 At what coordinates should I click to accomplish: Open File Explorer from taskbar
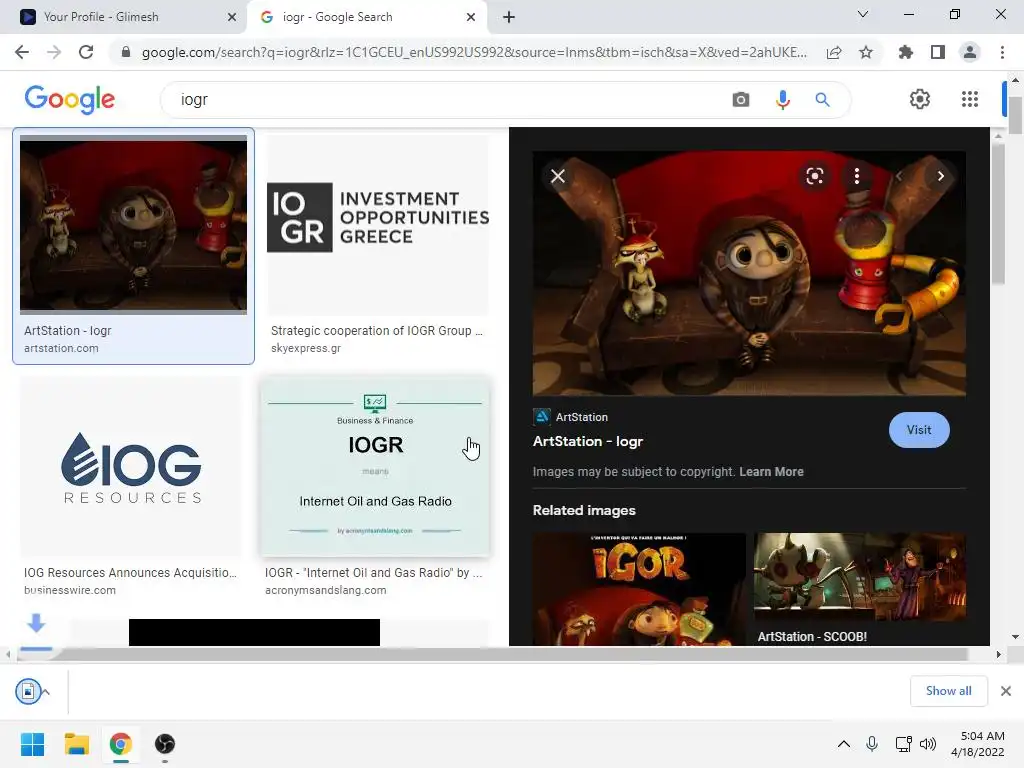(76, 744)
